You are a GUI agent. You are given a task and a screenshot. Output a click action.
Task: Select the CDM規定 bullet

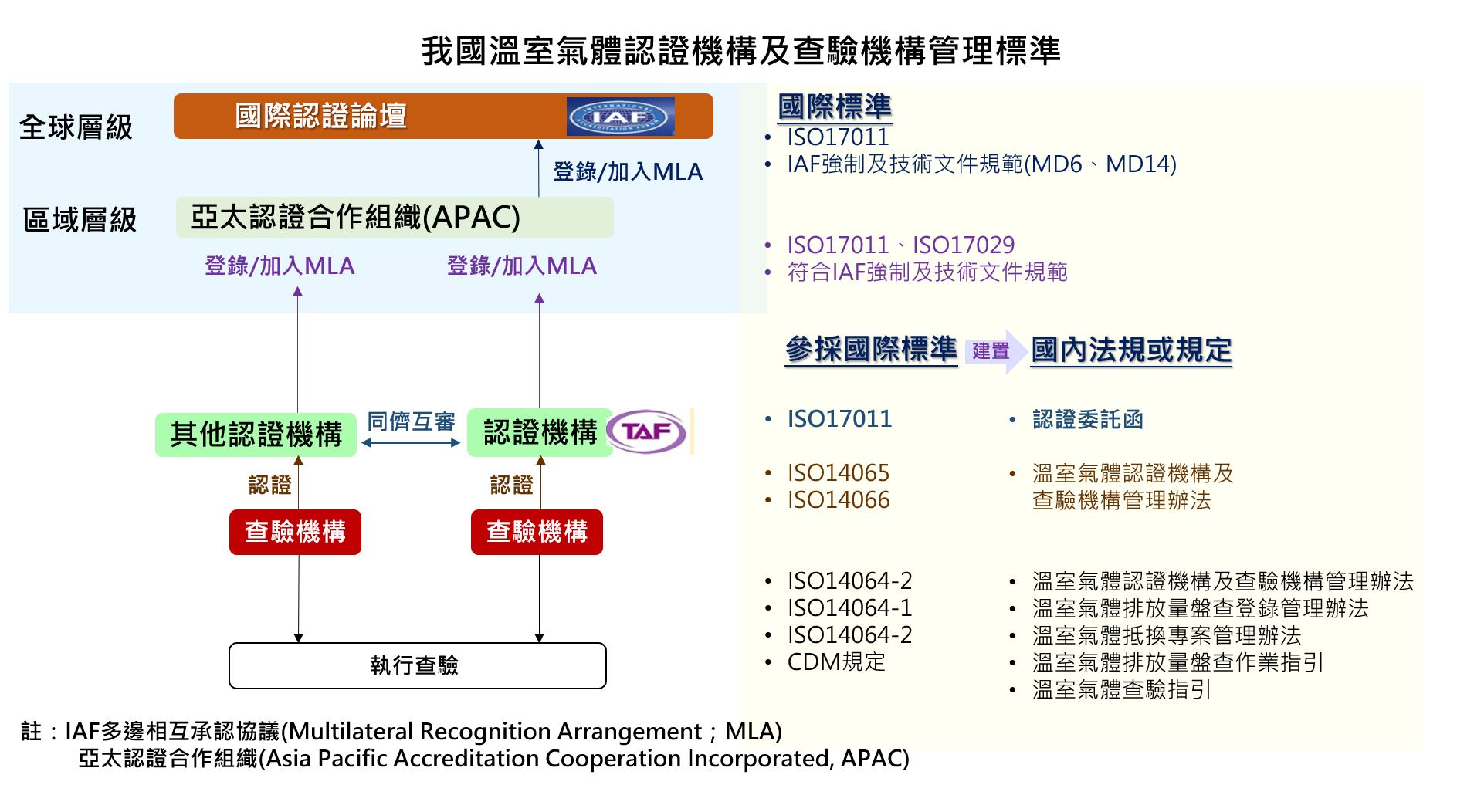[x=836, y=662]
